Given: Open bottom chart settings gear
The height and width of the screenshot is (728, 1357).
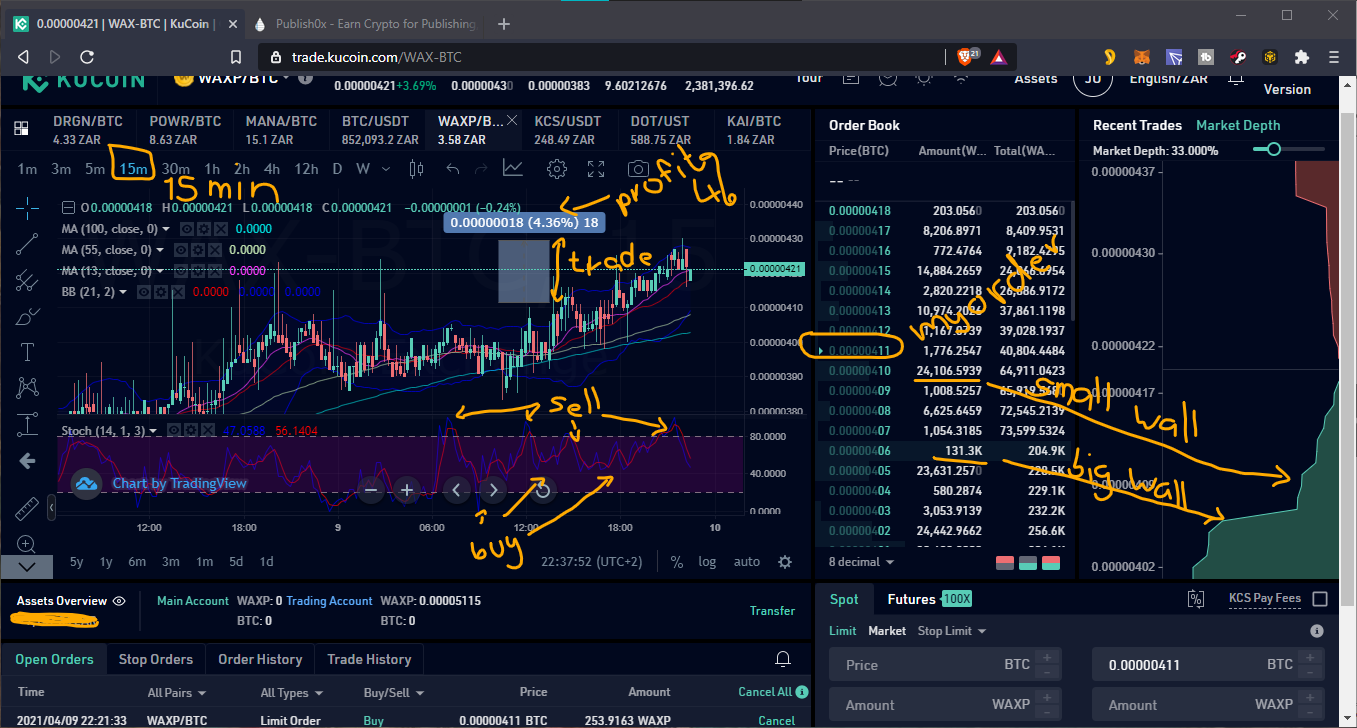Looking at the screenshot, I should coord(785,562).
